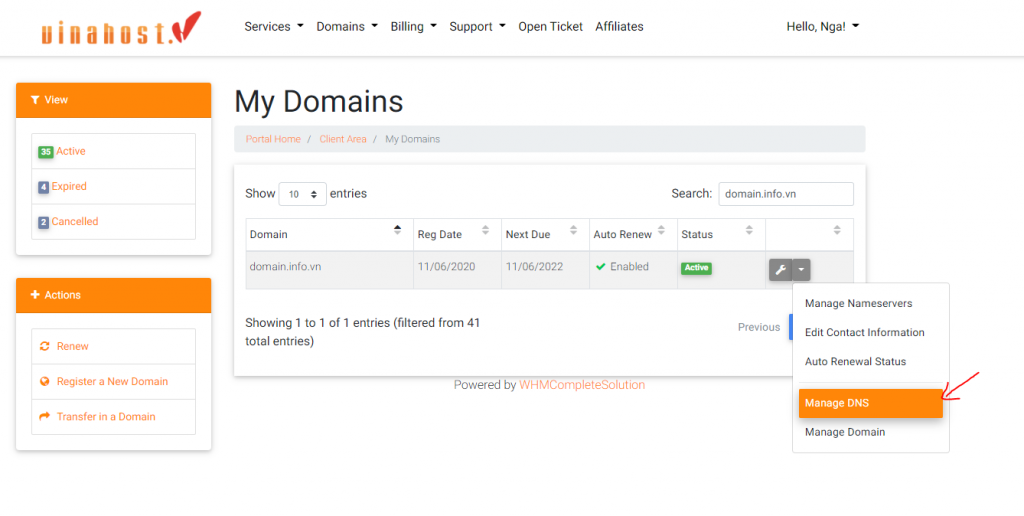
Task: Go to Portal Home breadcrumb
Action: (273, 139)
